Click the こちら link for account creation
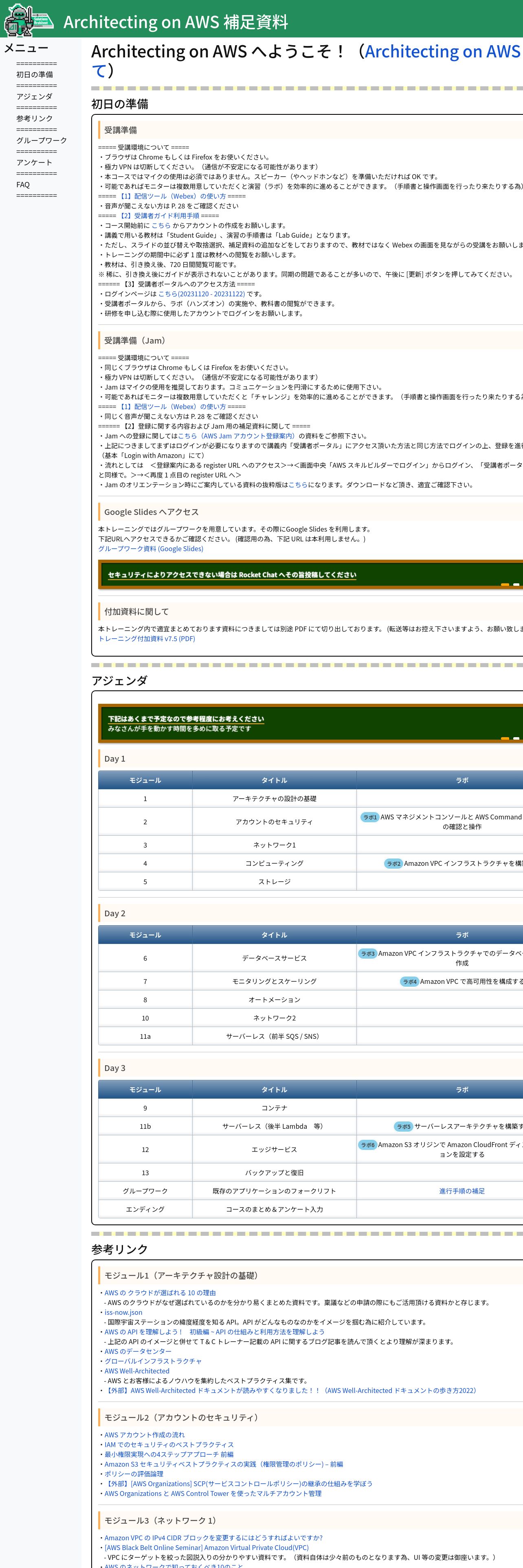 pos(161,225)
